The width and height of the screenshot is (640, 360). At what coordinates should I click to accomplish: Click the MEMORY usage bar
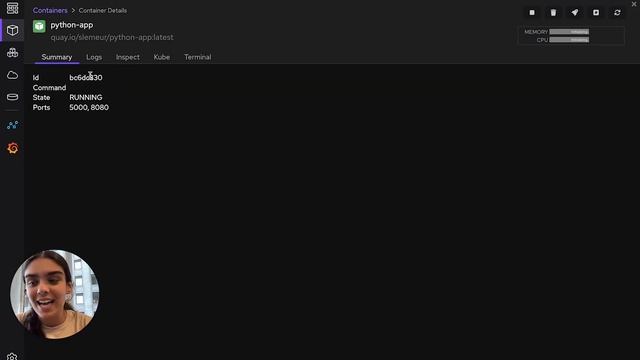point(569,32)
